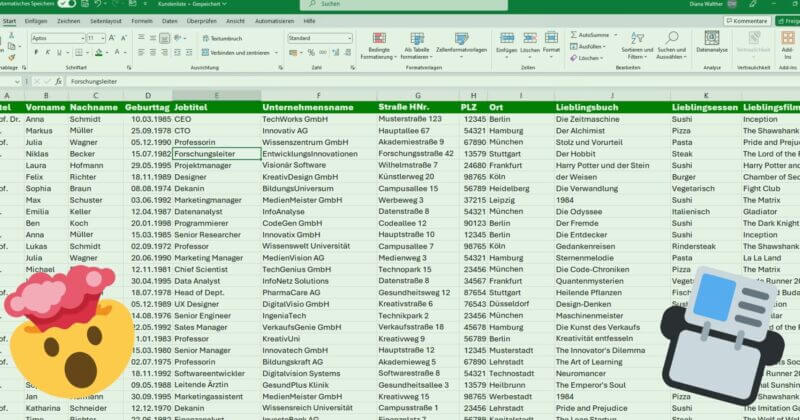
Task: Expand the AutoSumme dropdown arrow
Action: click(x=616, y=35)
